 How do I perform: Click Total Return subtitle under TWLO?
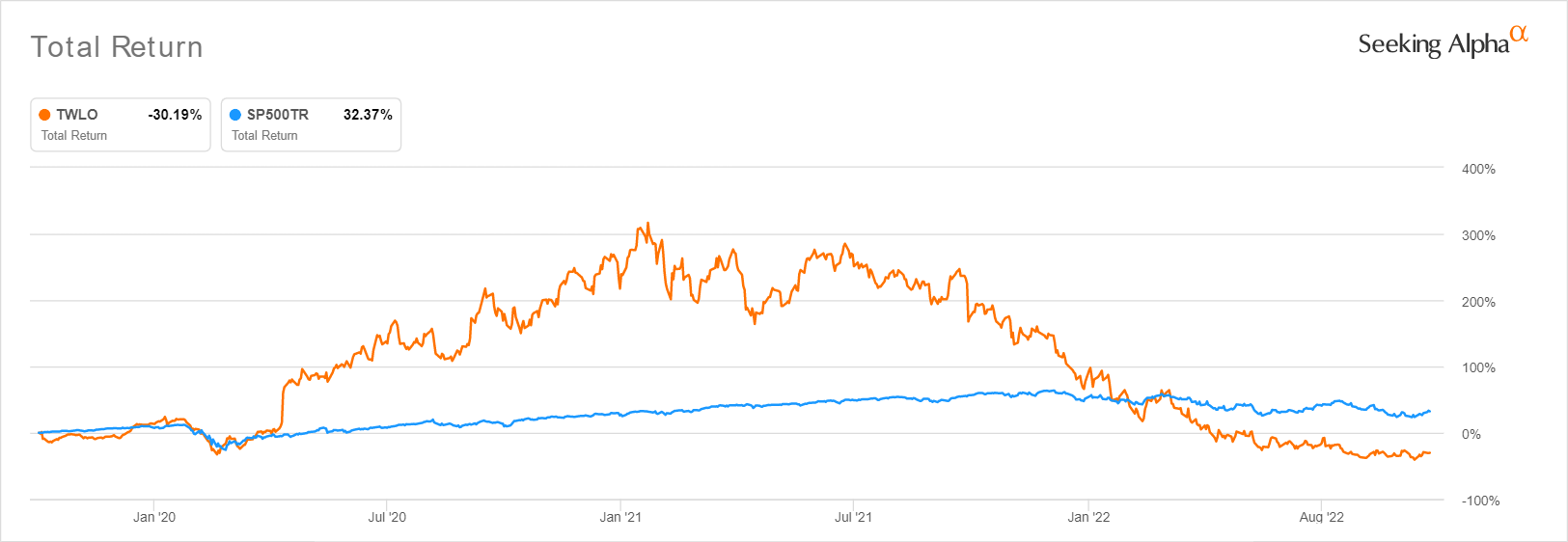tap(74, 136)
